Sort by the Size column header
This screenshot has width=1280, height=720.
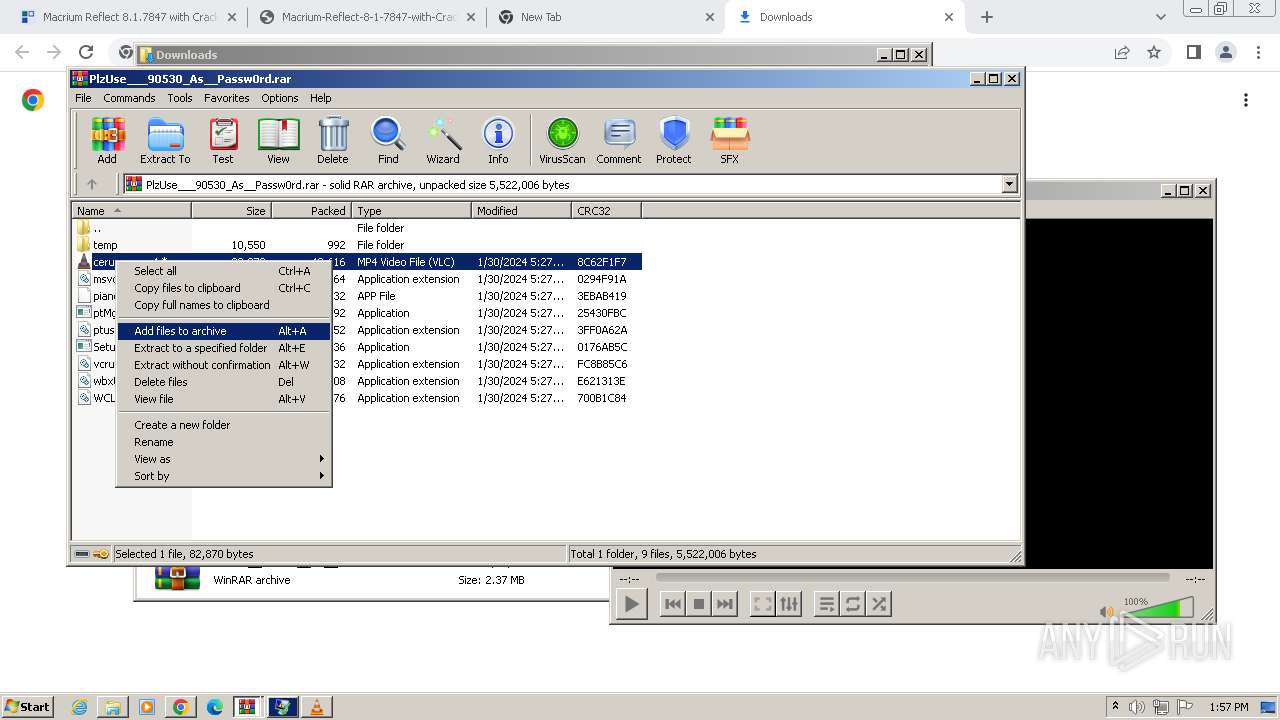pyautogui.click(x=231, y=211)
